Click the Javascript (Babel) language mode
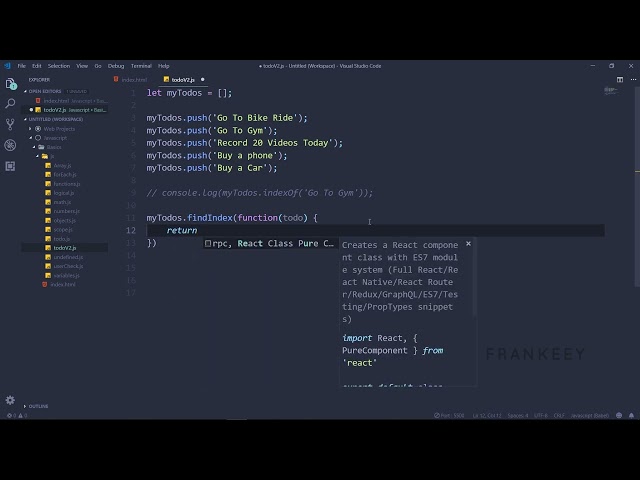Image resolution: width=640 pixels, height=480 pixels. pos(590,416)
